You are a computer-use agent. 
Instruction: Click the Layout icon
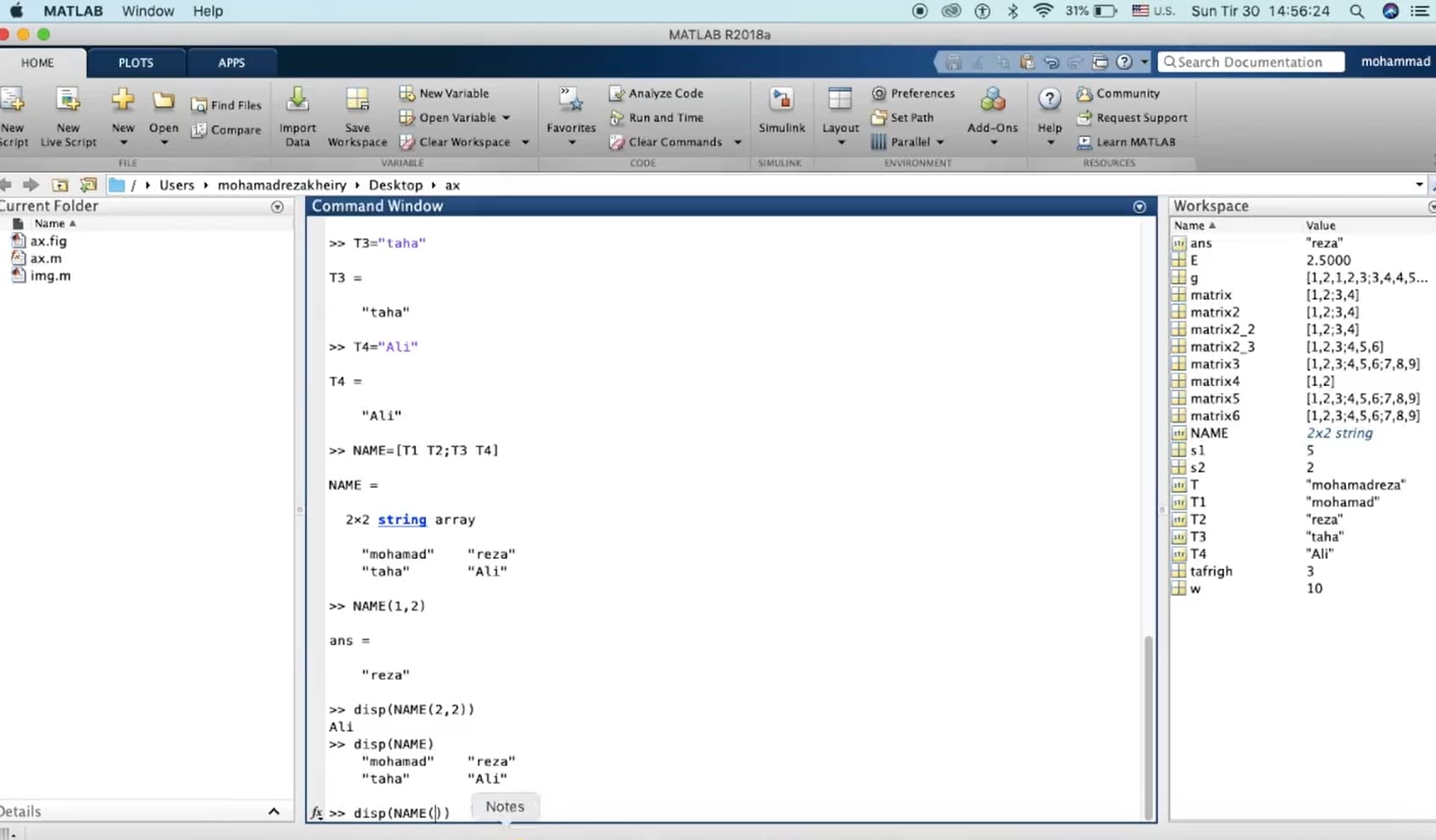(840, 100)
